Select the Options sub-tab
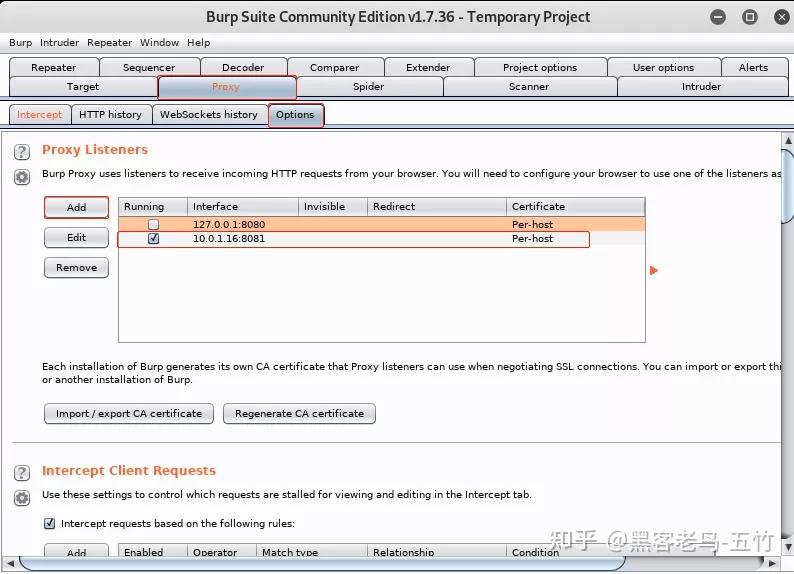This screenshot has width=794, height=574. [x=295, y=115]
